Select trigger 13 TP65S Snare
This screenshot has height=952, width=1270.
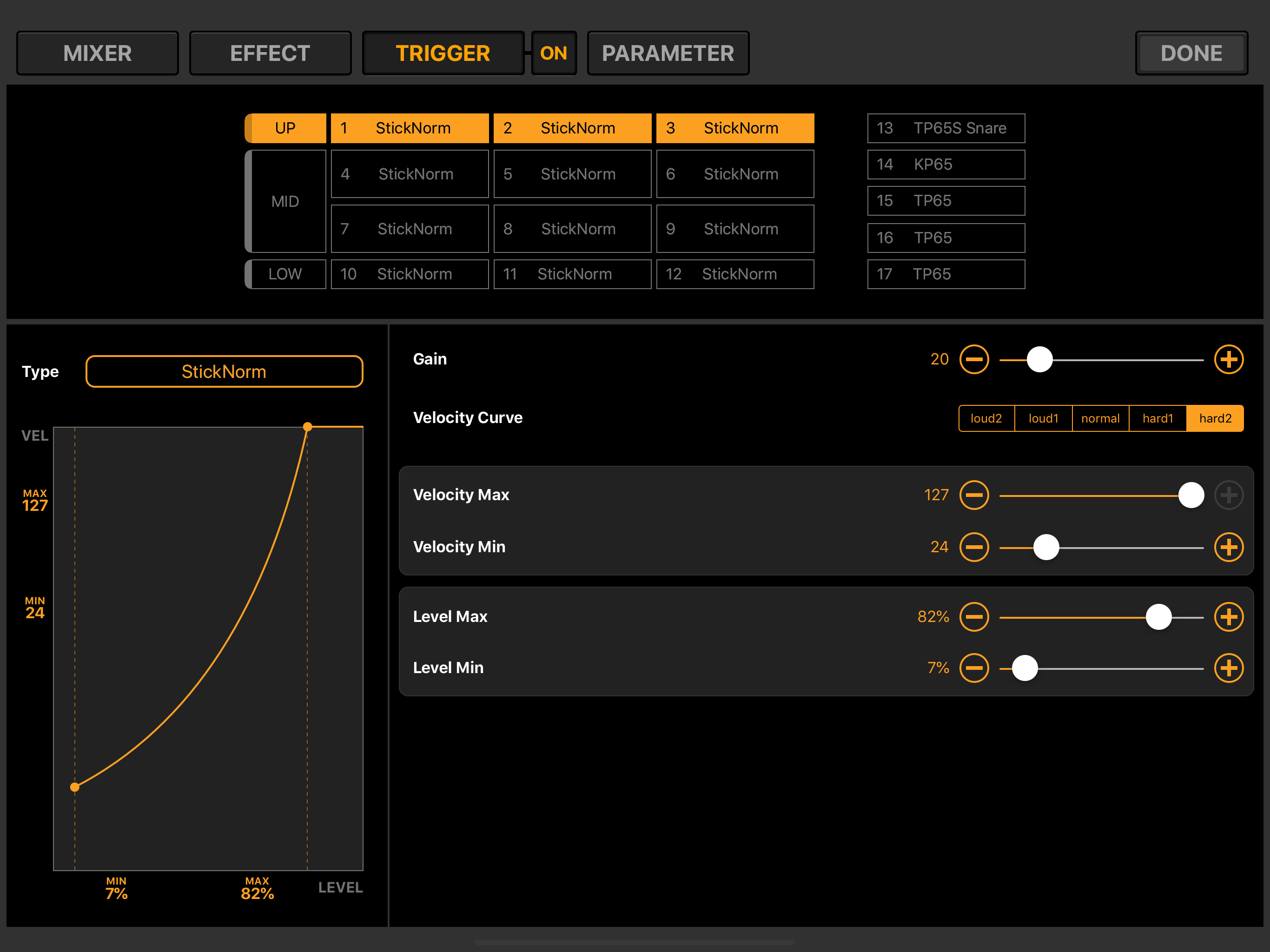(x=946, y=128)
